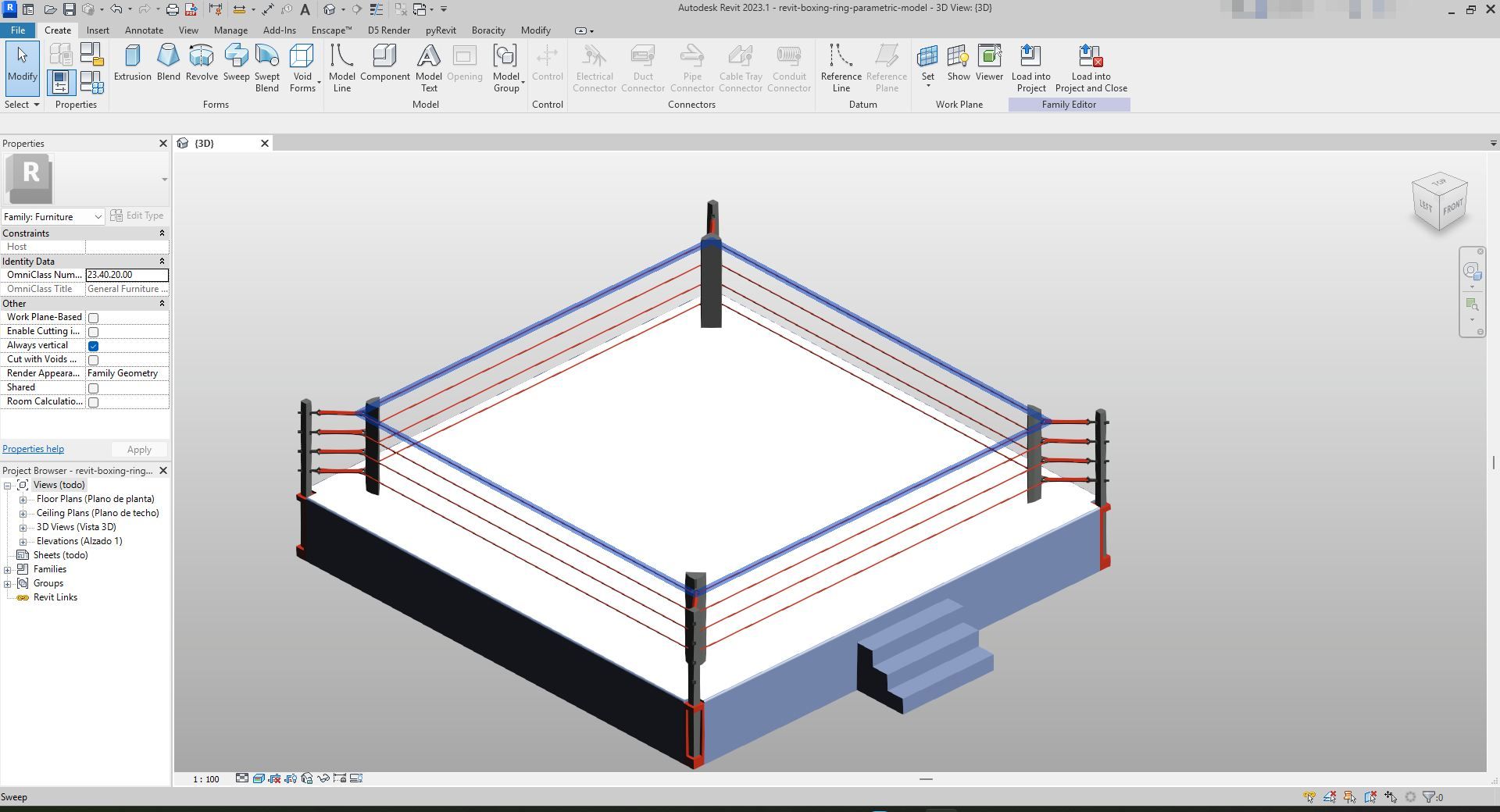This screenshot has width=1500, height=812.
Task: Toggle the Room Calculation checkbox
Action: point(94,402)
